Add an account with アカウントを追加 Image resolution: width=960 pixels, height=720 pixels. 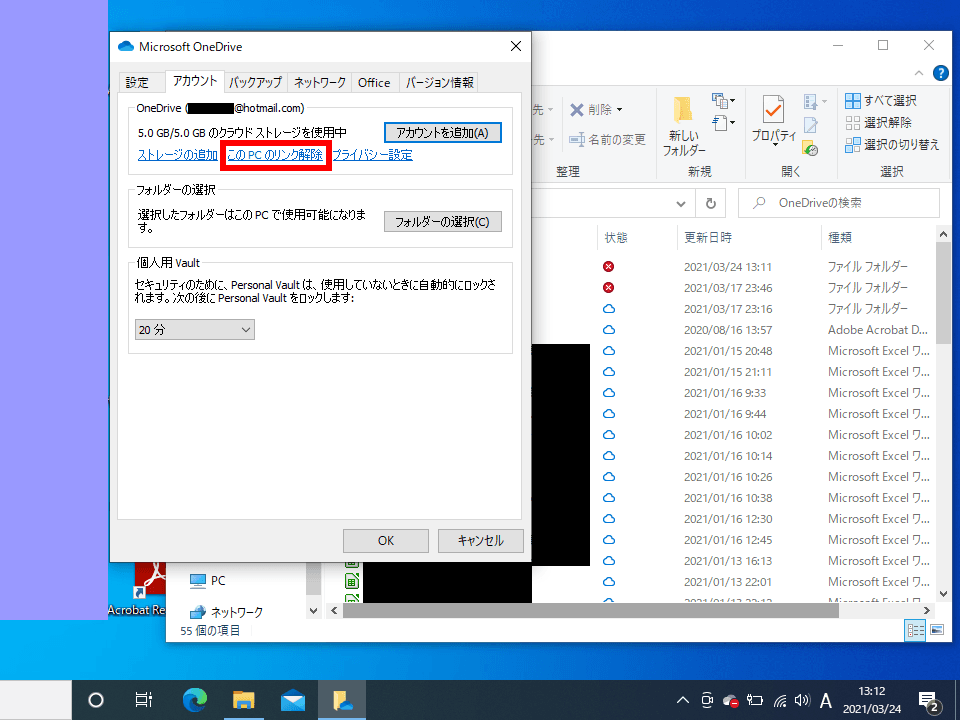(x=442, y=132)
